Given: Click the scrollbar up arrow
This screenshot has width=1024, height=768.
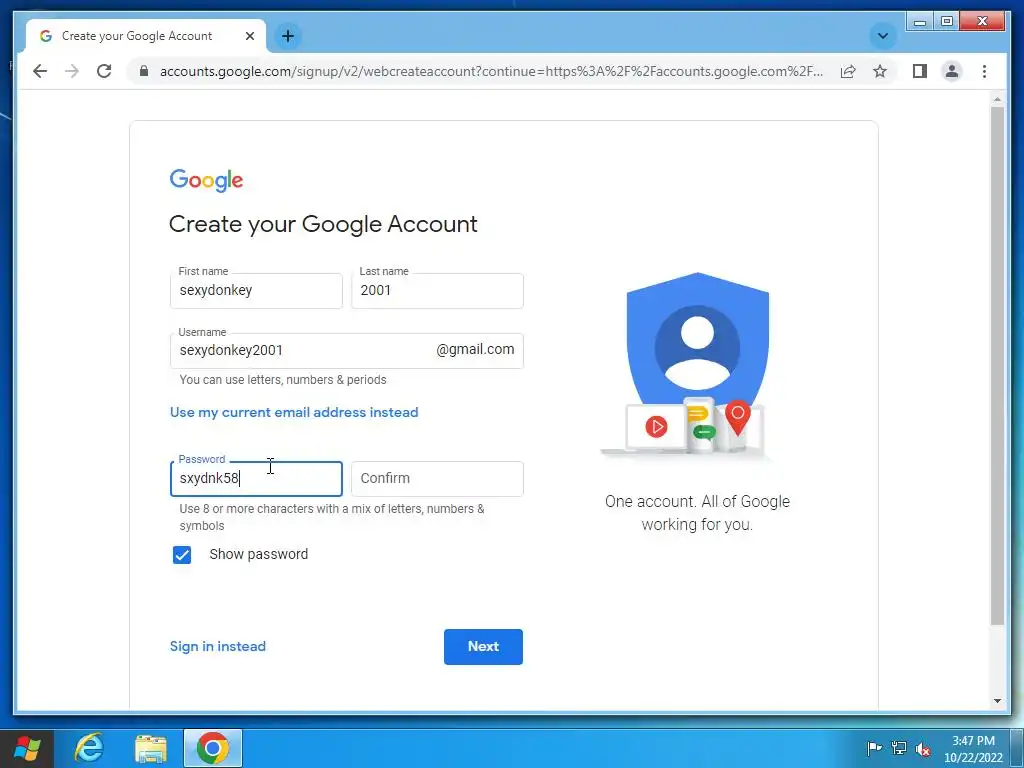Looking at the screenshot, I should (x=997, y=99).
